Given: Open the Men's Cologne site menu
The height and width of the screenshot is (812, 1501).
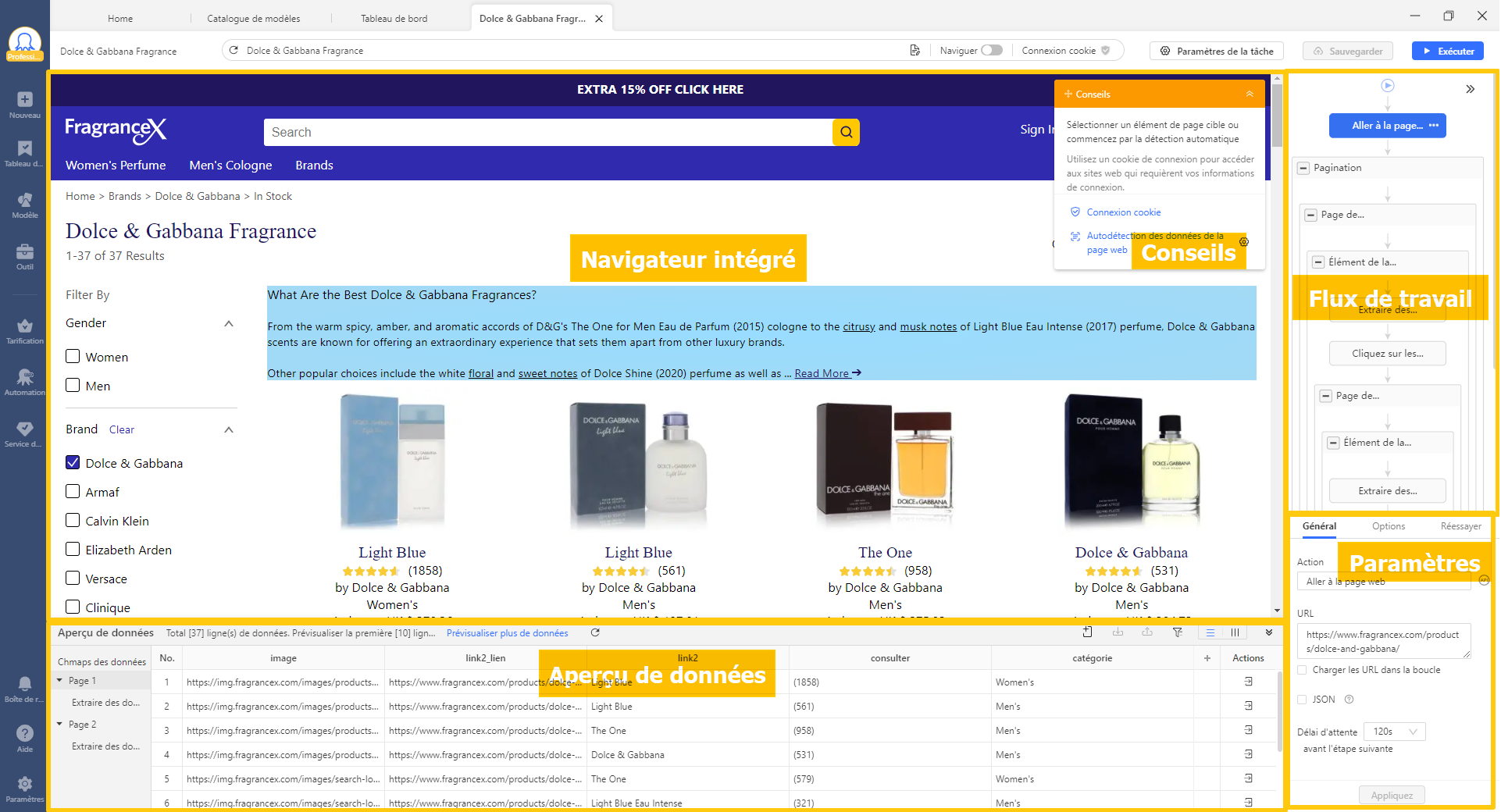Looking at the screenshot, I should (x=230, y=166).
